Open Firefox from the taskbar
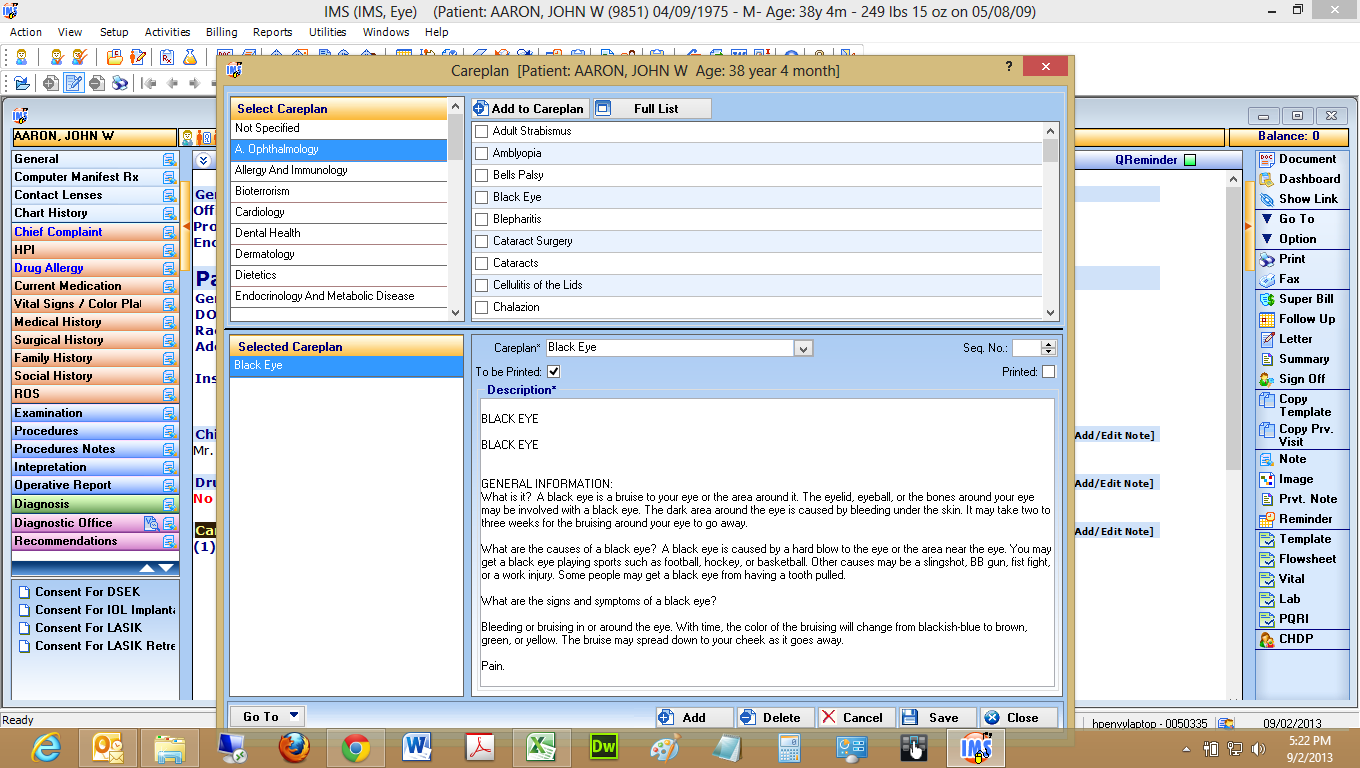The width and height of the screenshot is (1360, 768). [x=294, y=747]
